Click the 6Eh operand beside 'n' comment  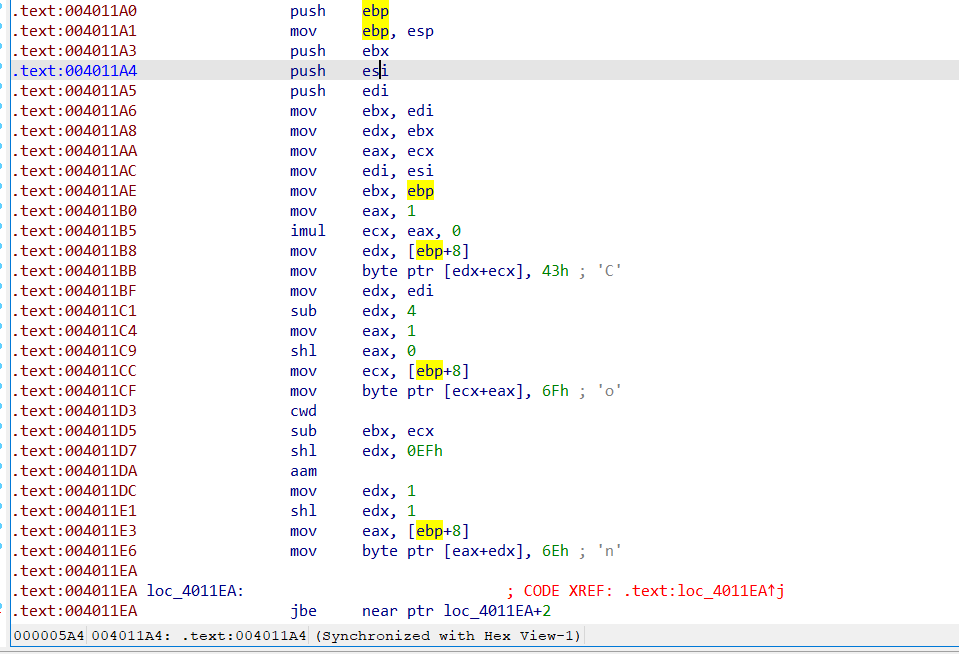(x=556, y=551)
